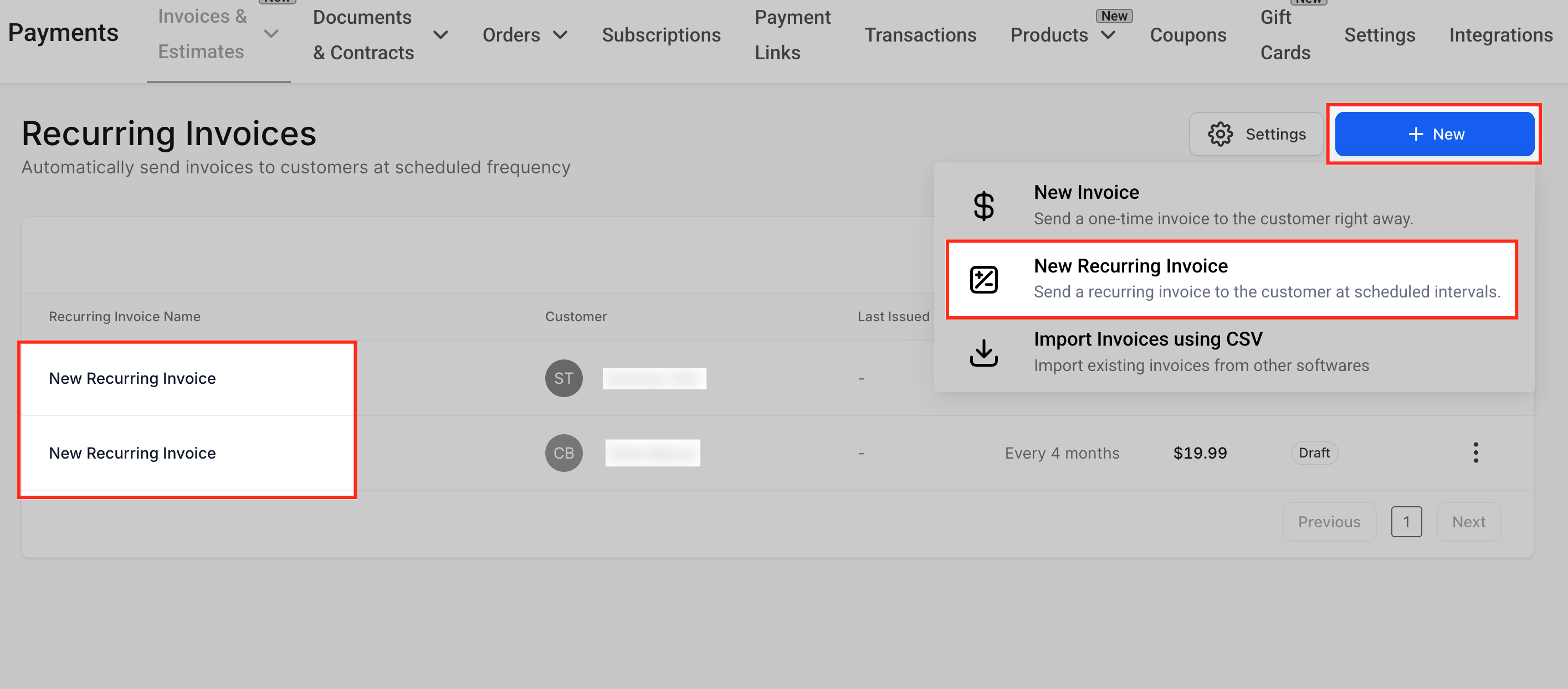The width and height of the screenshot is (1568, 689).
Task: Click the Import Invoices download icon
Action: (x=983, y=352)
